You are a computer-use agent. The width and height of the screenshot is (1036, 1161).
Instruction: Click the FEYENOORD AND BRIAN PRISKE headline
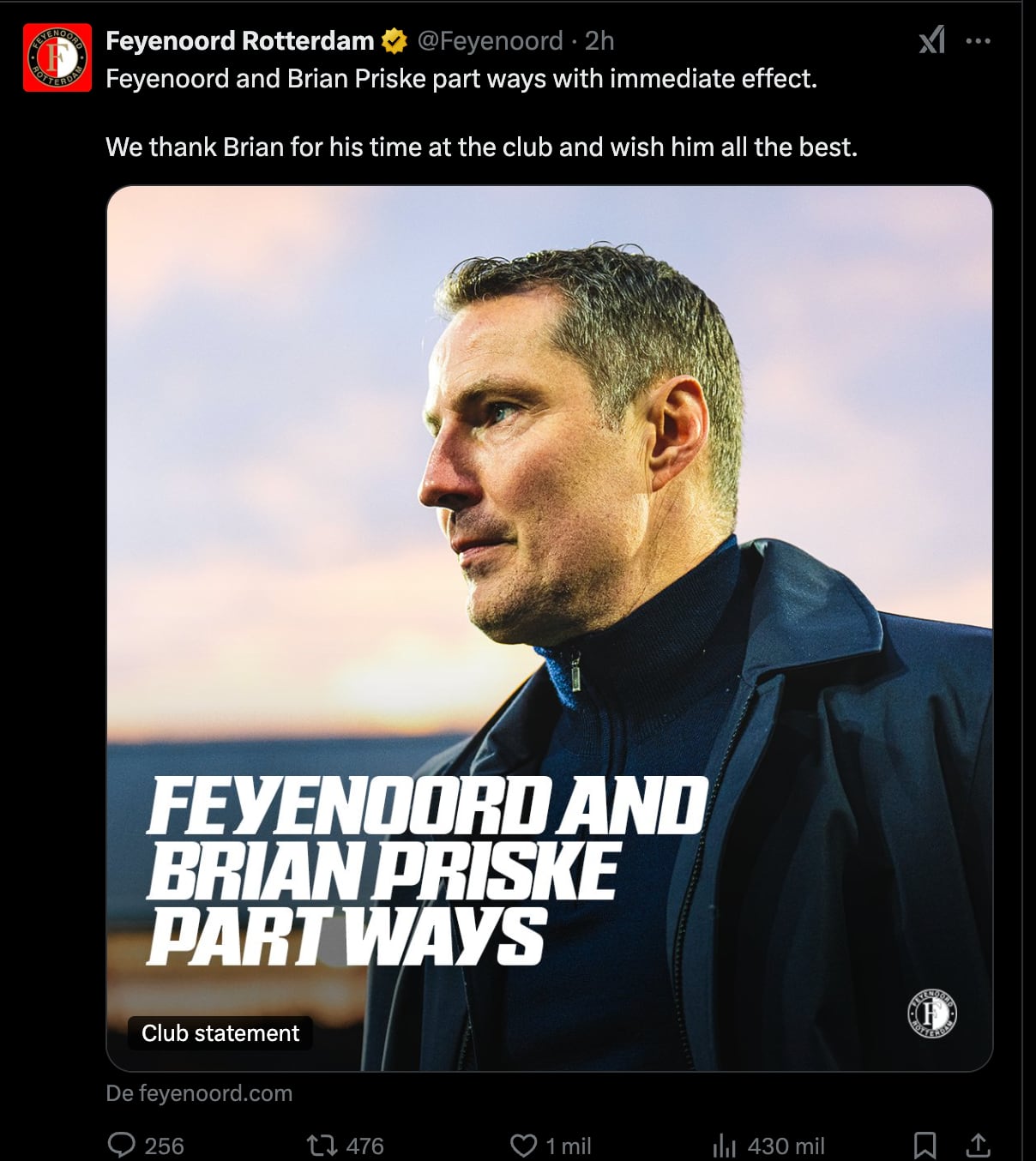point(427,871)
